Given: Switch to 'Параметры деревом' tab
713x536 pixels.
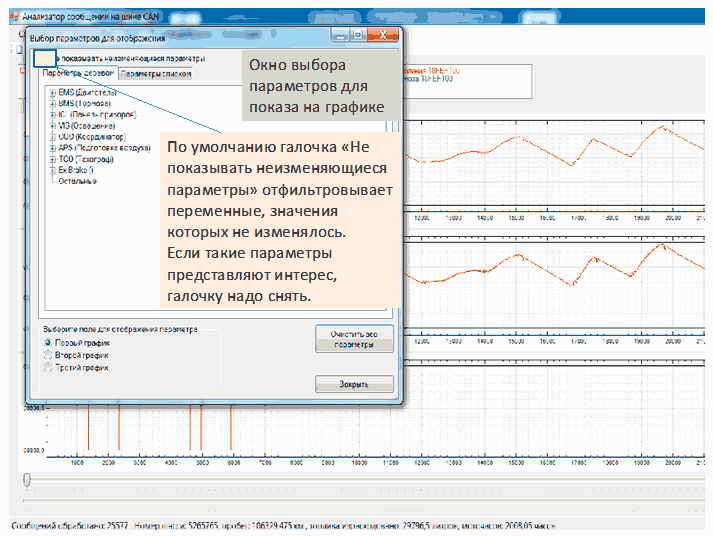Looking at the screenshot, I should 77,74.
